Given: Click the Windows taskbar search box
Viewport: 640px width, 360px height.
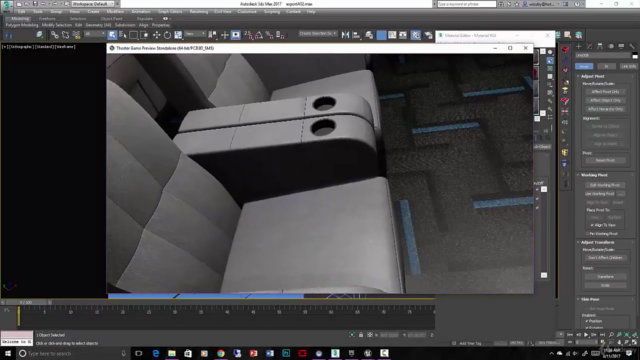Looking at the screenshot, I should coord(73,353).
